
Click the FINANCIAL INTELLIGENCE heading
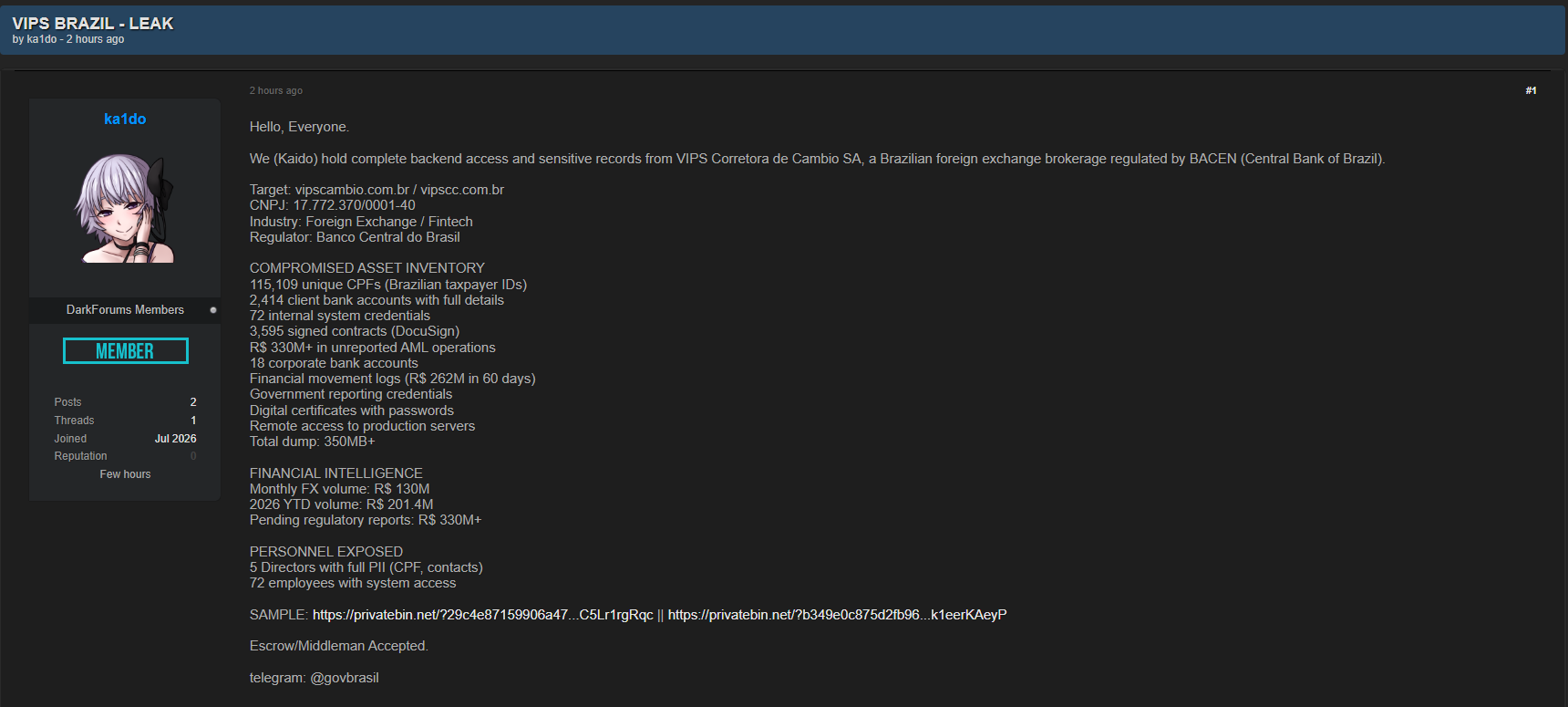pyautogui.click(x=336, y=473)
